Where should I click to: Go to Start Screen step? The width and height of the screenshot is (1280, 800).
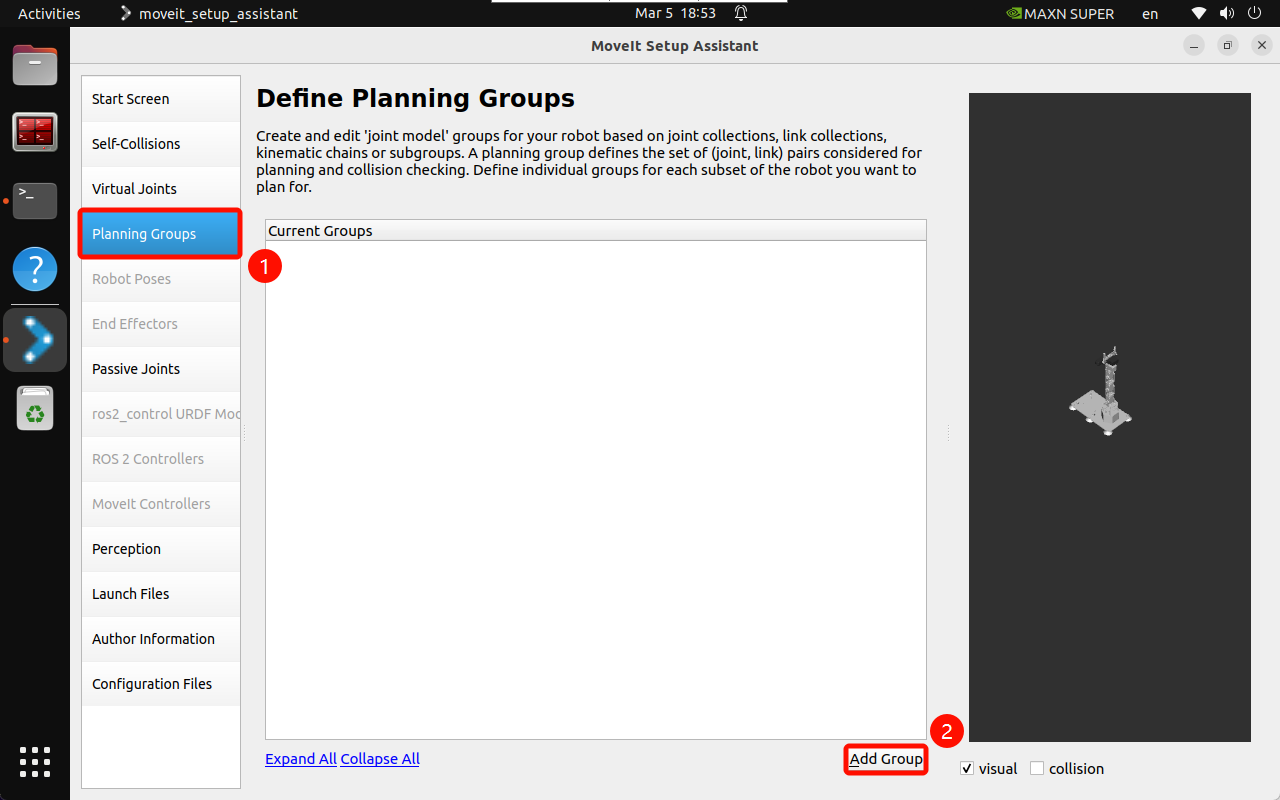161,99
